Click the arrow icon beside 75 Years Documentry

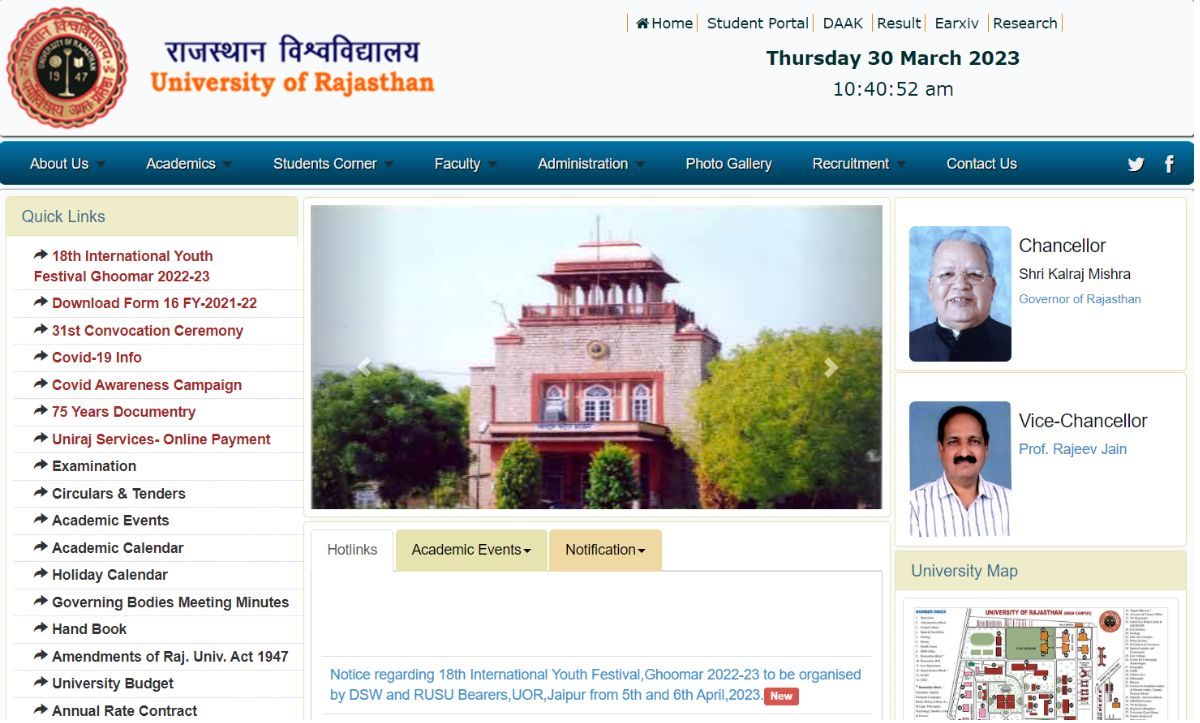tap(41, 411)
